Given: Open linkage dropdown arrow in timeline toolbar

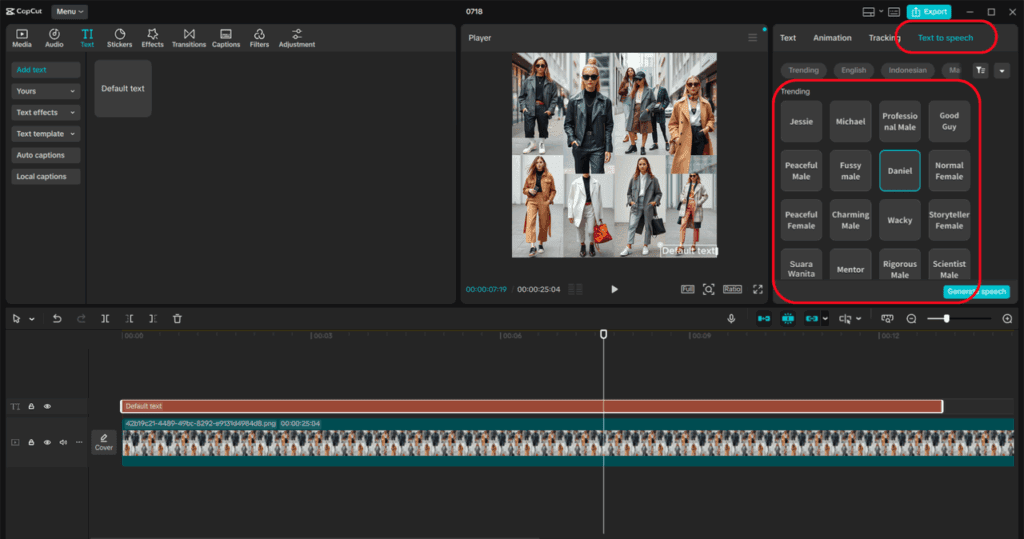Looking at the screenshot, I should click(825, 319).
